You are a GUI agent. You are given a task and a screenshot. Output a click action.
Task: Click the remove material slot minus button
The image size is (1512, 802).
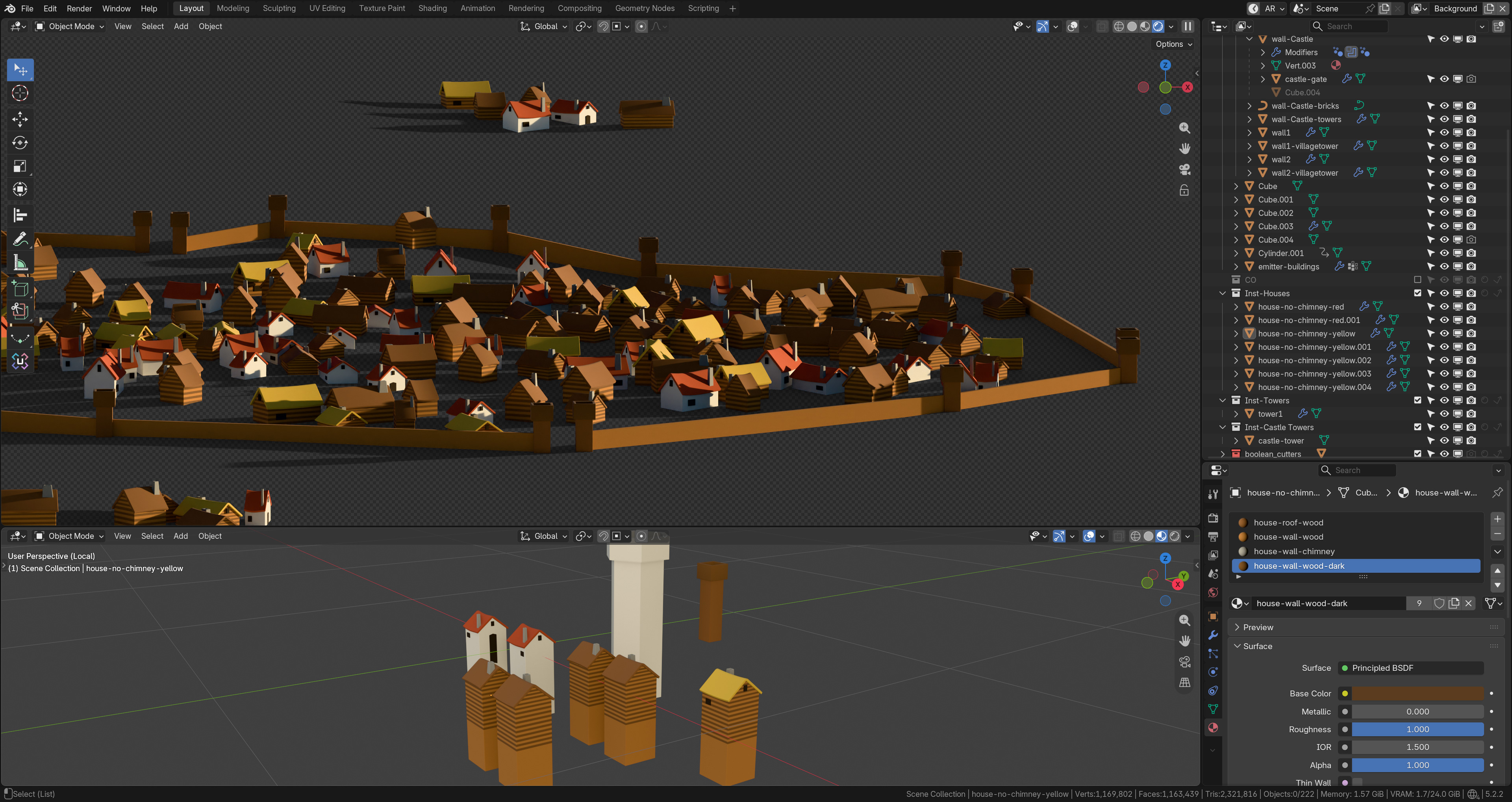(x=1497, y=534)
